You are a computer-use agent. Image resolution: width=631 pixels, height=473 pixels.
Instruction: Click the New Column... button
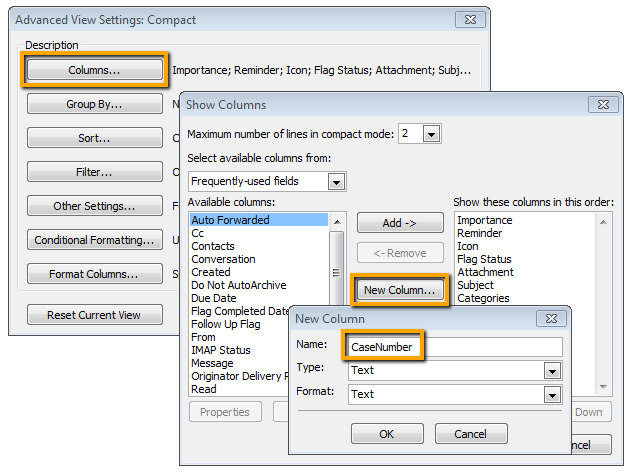[x=400, y=290]
